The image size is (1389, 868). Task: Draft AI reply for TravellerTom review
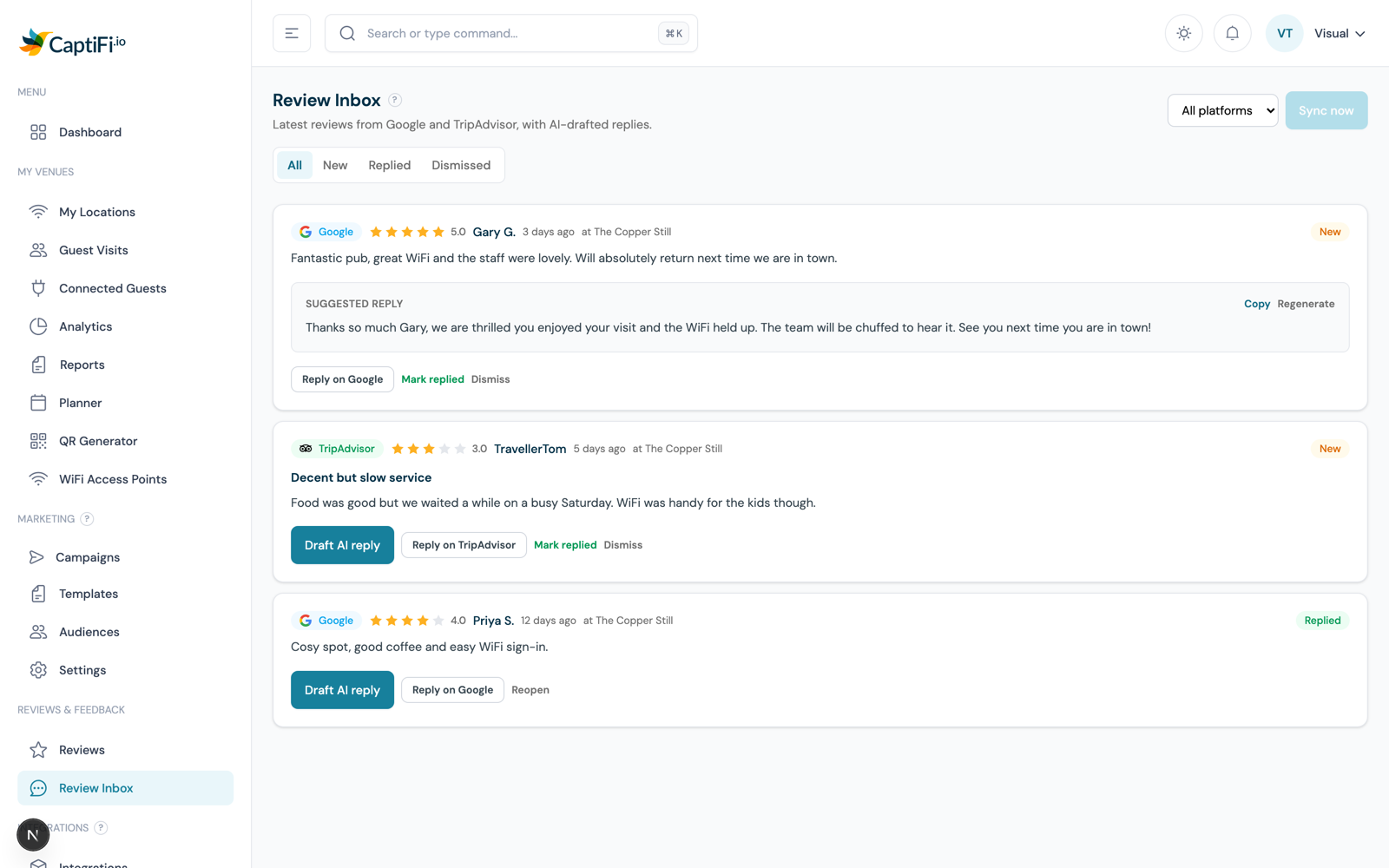[342, 545]
